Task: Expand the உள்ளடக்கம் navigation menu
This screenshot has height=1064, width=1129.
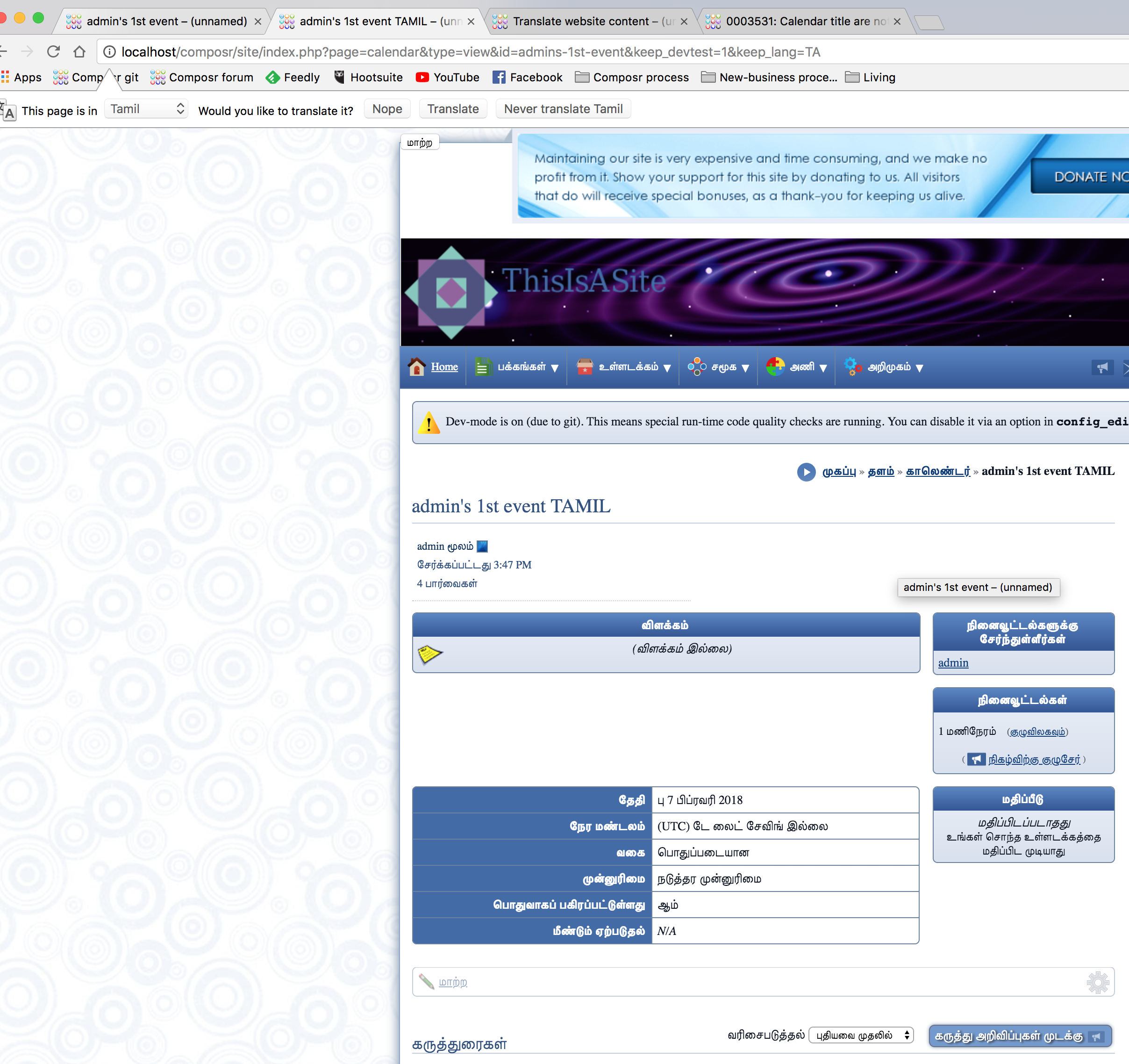Action: coord(623,367)
